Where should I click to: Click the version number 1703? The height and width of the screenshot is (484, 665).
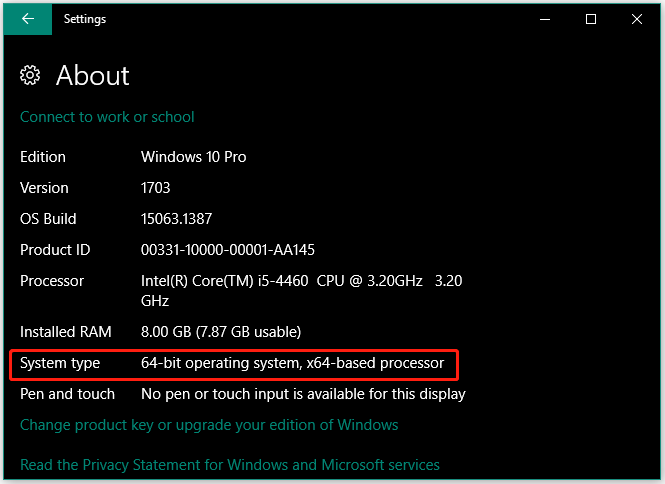click(156, 188)
